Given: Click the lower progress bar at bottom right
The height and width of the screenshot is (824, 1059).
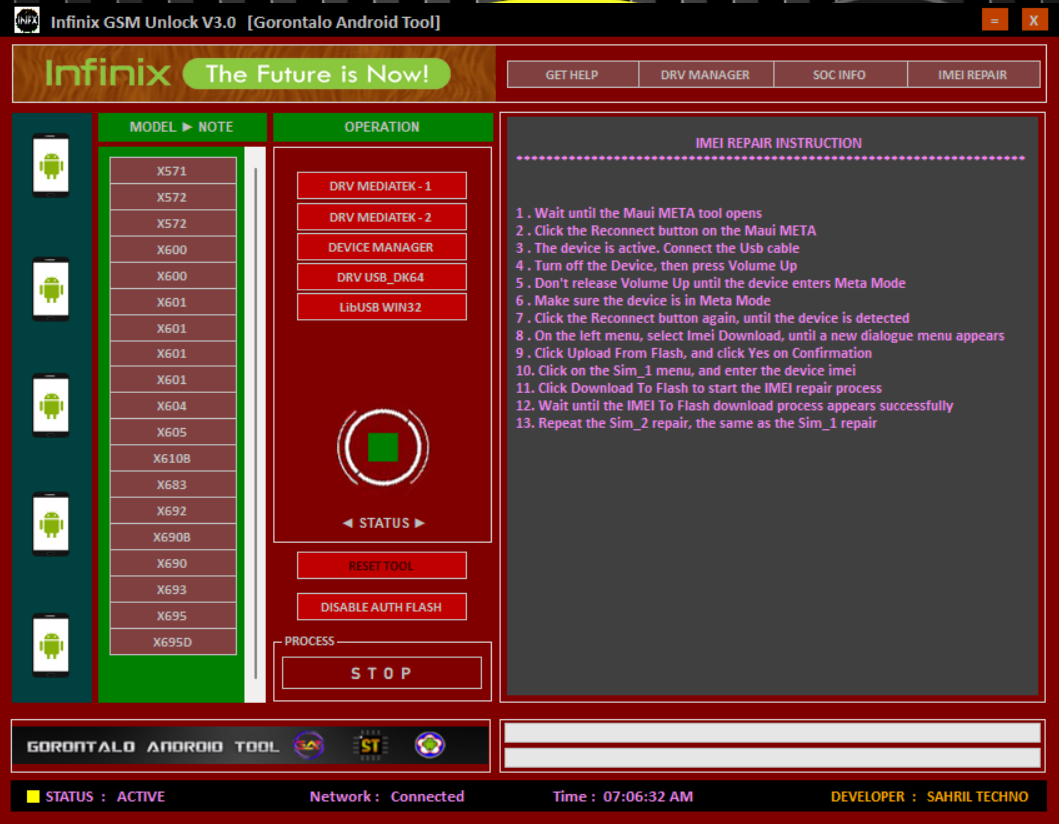Looking at the screenshot, I should pyautogui.click(x=772, y=758).
